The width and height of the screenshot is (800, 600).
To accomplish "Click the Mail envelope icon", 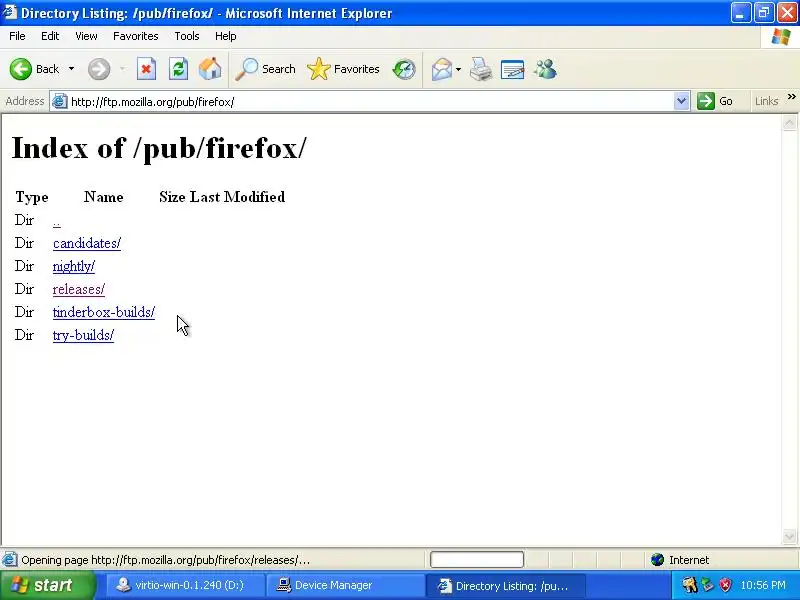I will tap(442, 69).
